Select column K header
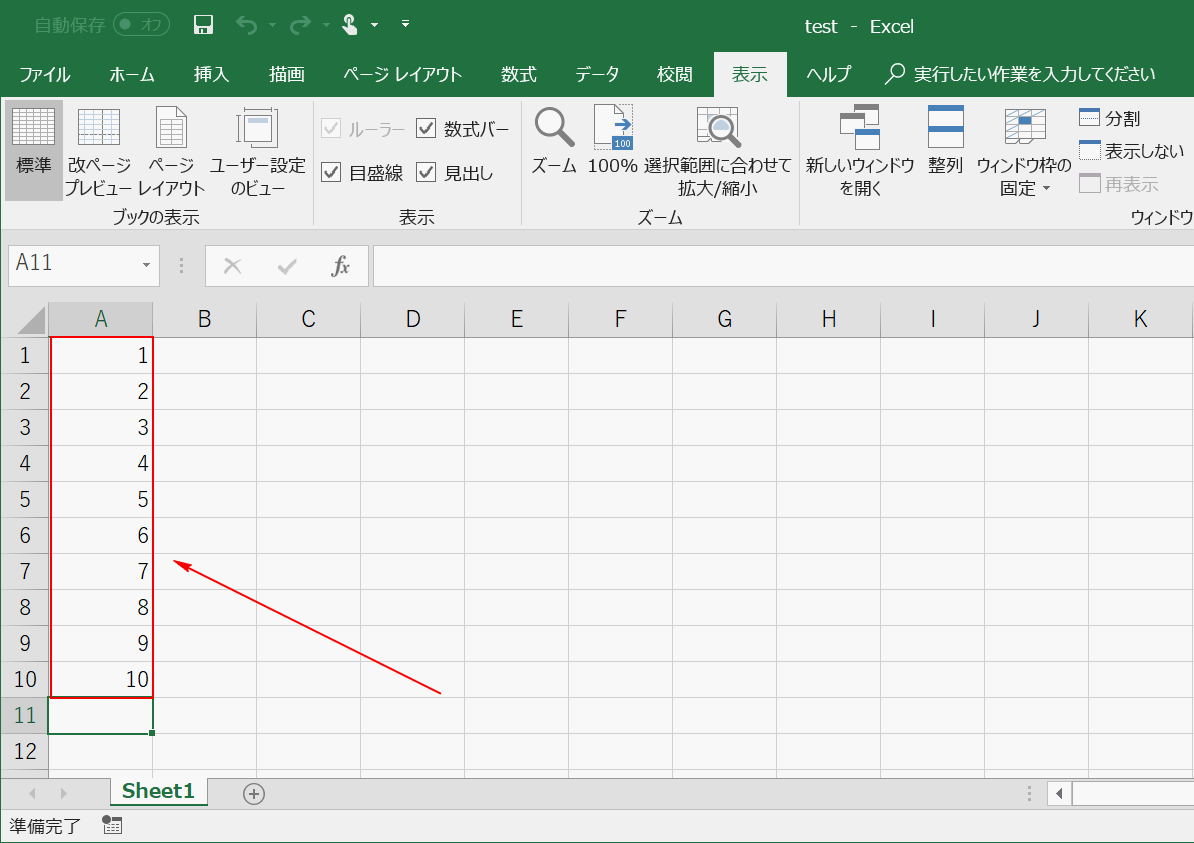Image resolution: width=1194 pixels, height=843 pixels. coord(1140,319)
